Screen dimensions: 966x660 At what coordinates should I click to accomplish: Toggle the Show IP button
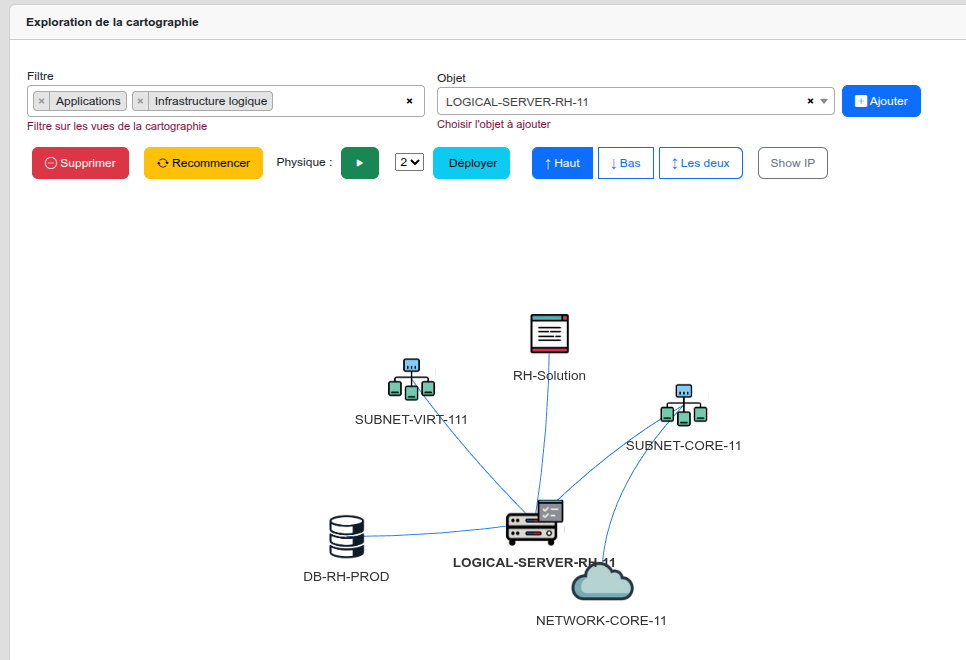tap(792, 163)
